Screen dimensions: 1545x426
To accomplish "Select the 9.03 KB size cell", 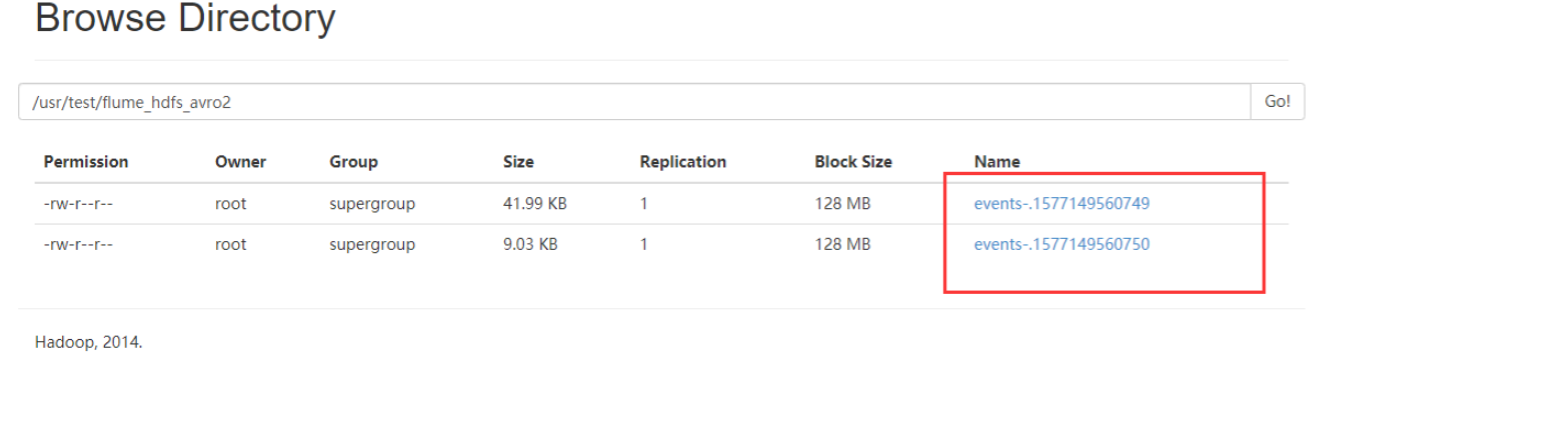I will tap(530, 243).
